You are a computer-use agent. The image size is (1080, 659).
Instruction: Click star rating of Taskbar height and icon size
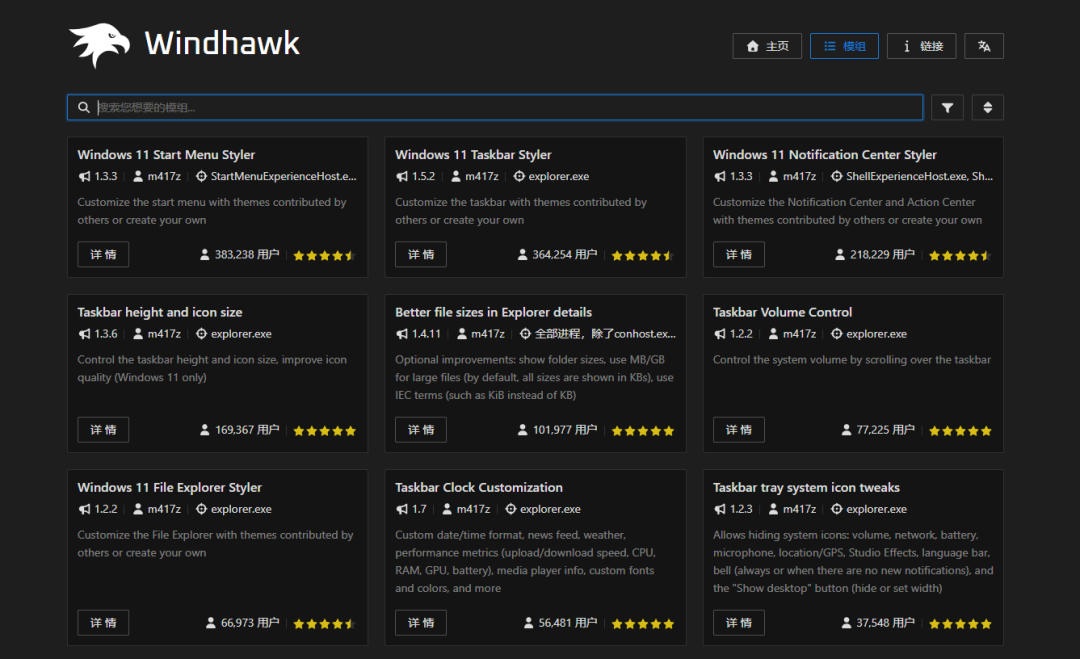click(x=324, y=431)
